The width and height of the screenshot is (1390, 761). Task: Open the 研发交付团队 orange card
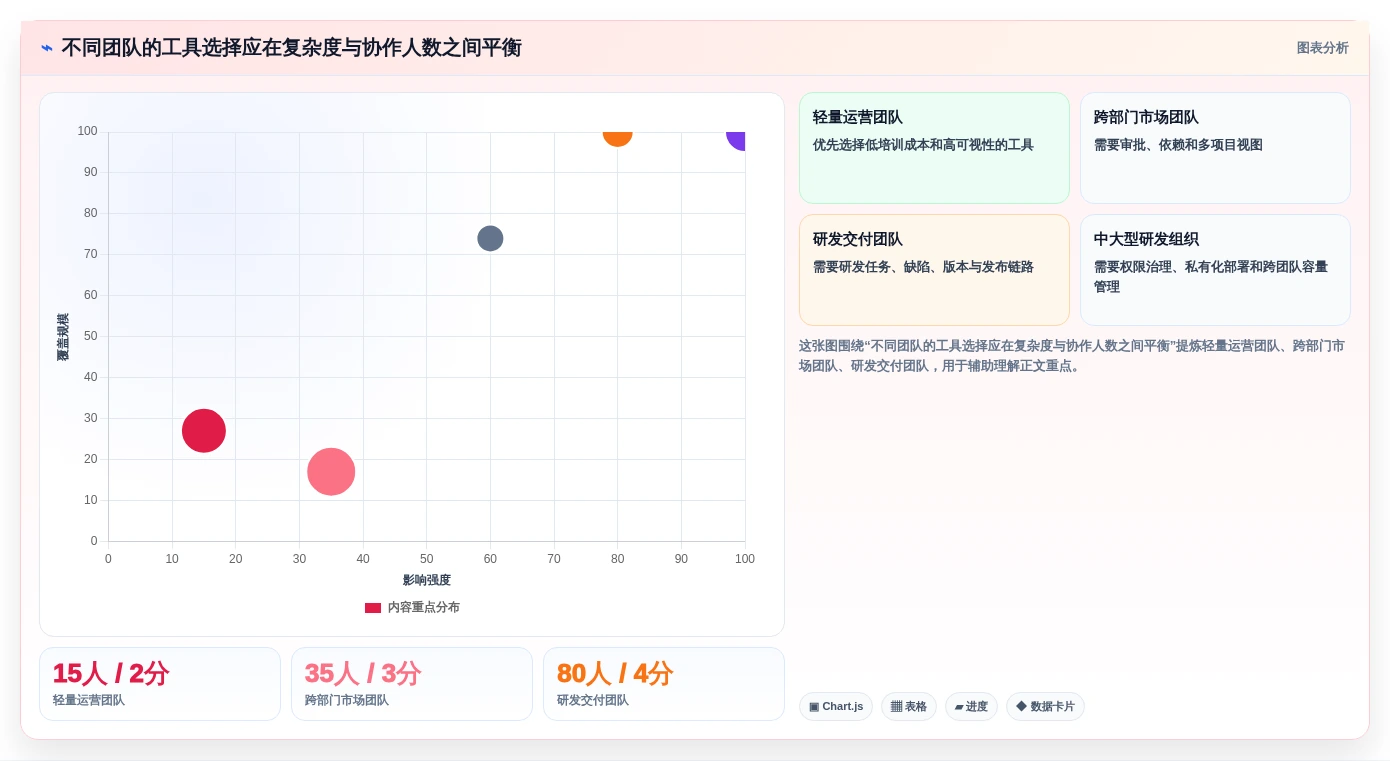pos(934,270)
